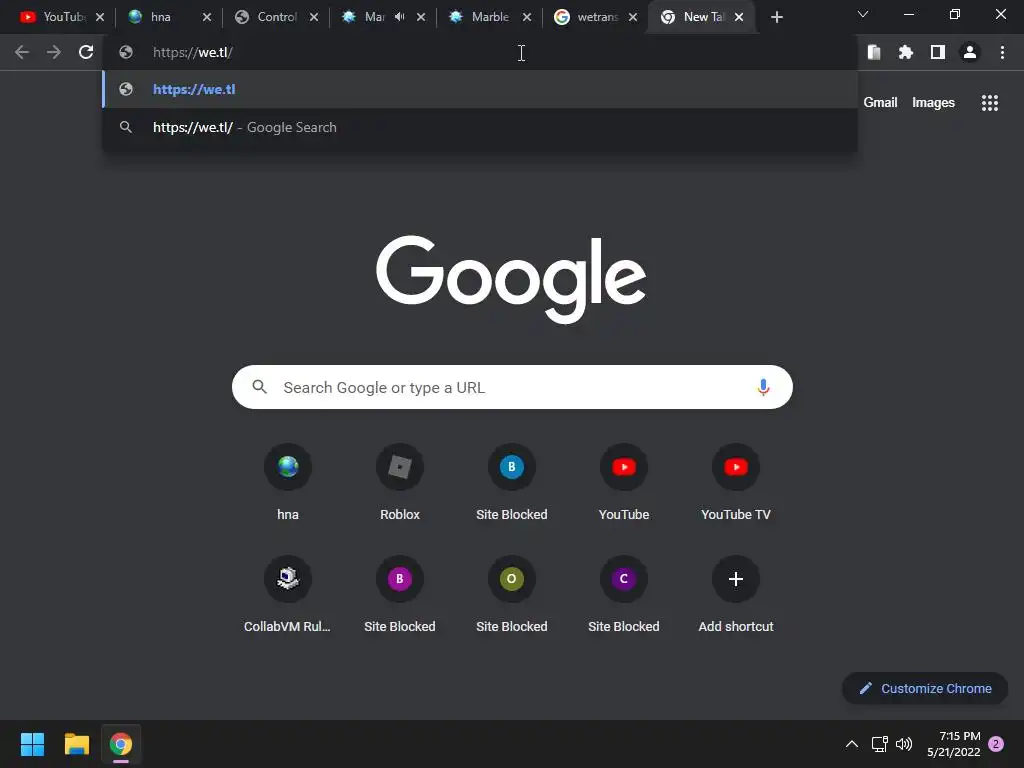This screenshot has width=1024, height=768.
Task: Open the profile avatar menu
Action: pos(970,52)
